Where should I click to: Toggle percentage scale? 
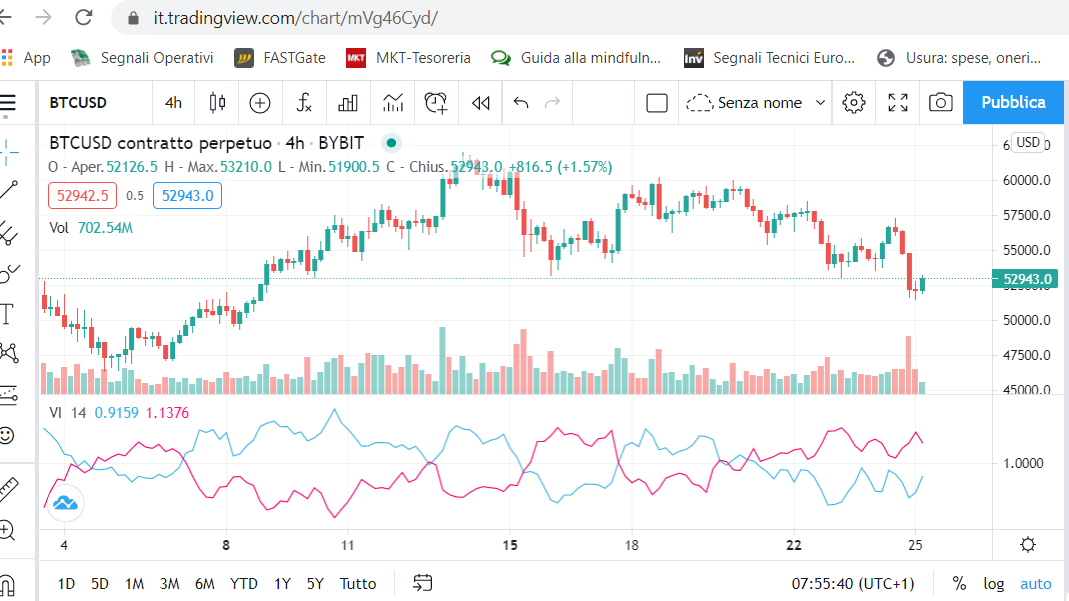tap(959, 583)
